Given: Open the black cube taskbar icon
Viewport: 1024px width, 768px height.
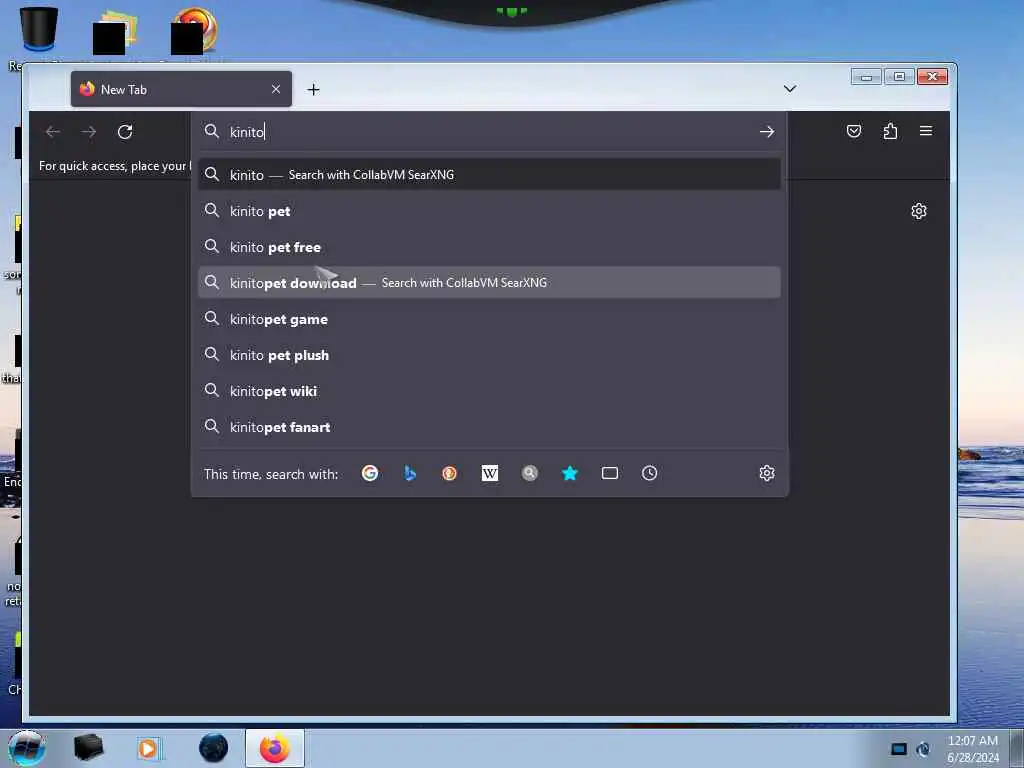Looking at the screenshot, I should (88, 748).
